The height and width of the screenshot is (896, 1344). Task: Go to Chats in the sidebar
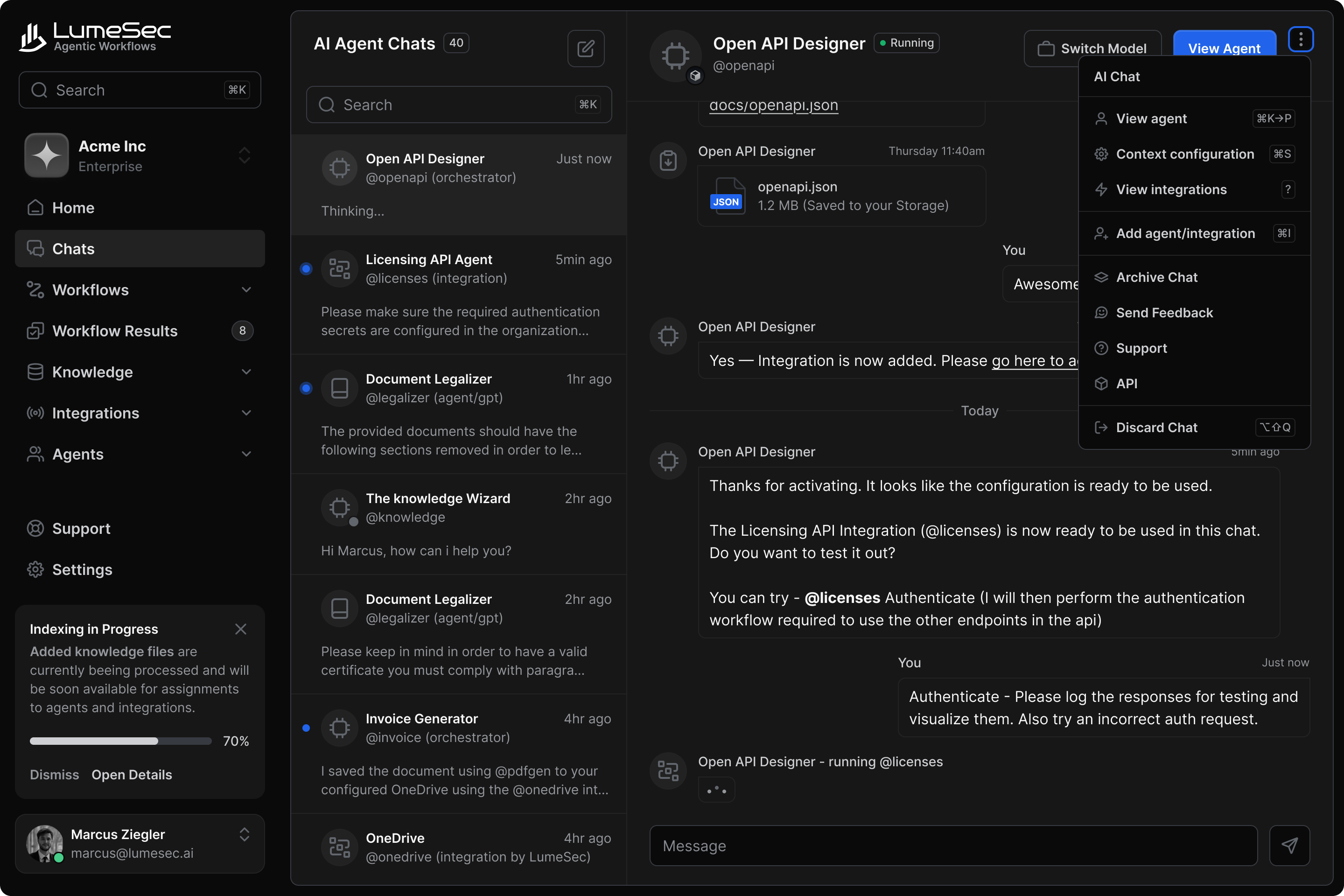coord(140,249)
